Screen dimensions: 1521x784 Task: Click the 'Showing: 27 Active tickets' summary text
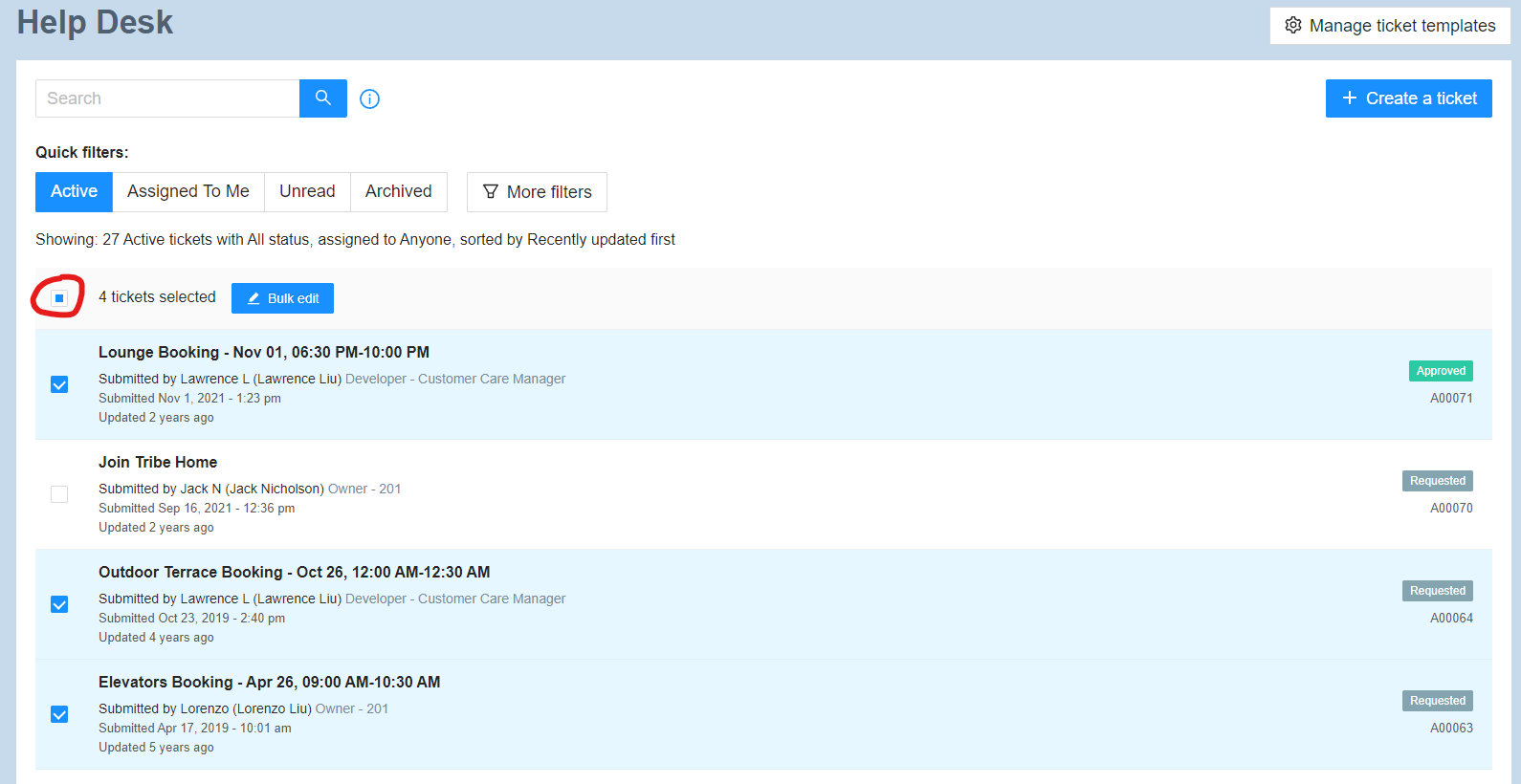pyautogui.click(x=355, y=239)
